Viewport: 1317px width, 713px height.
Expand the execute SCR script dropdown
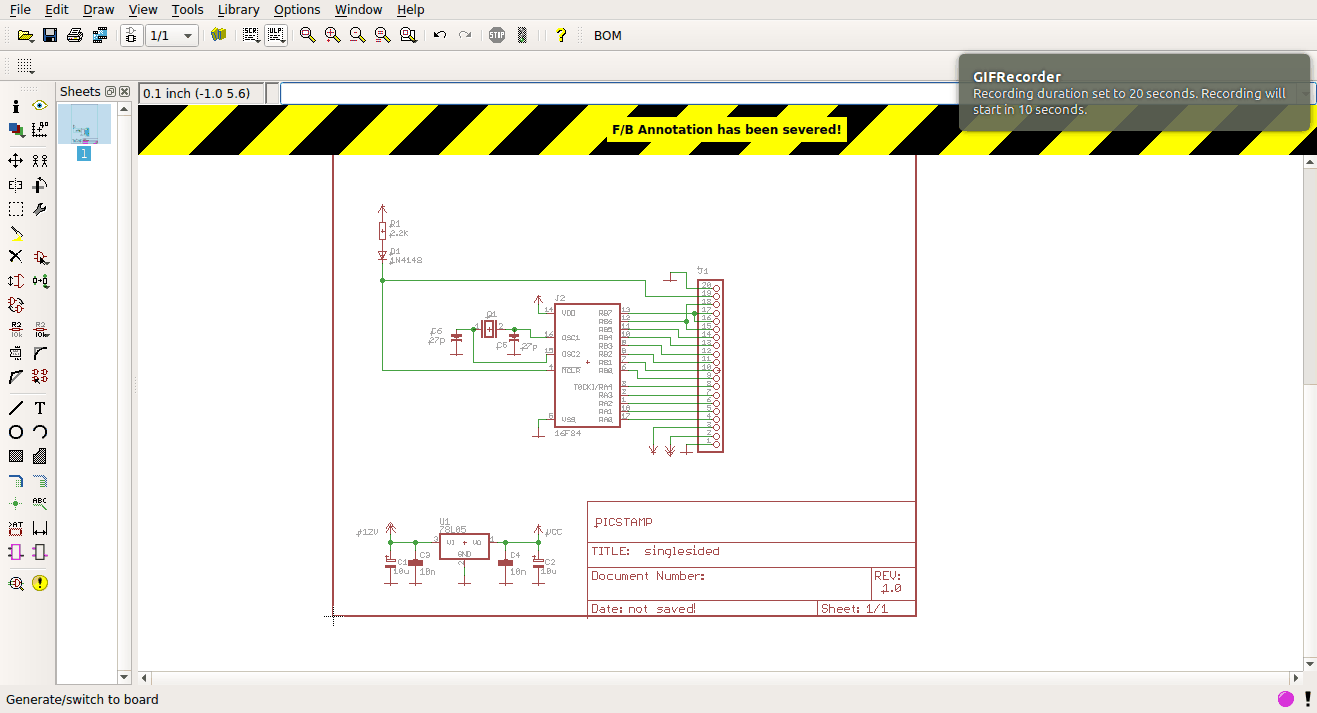pyautogui.click(x=251, y=35)
